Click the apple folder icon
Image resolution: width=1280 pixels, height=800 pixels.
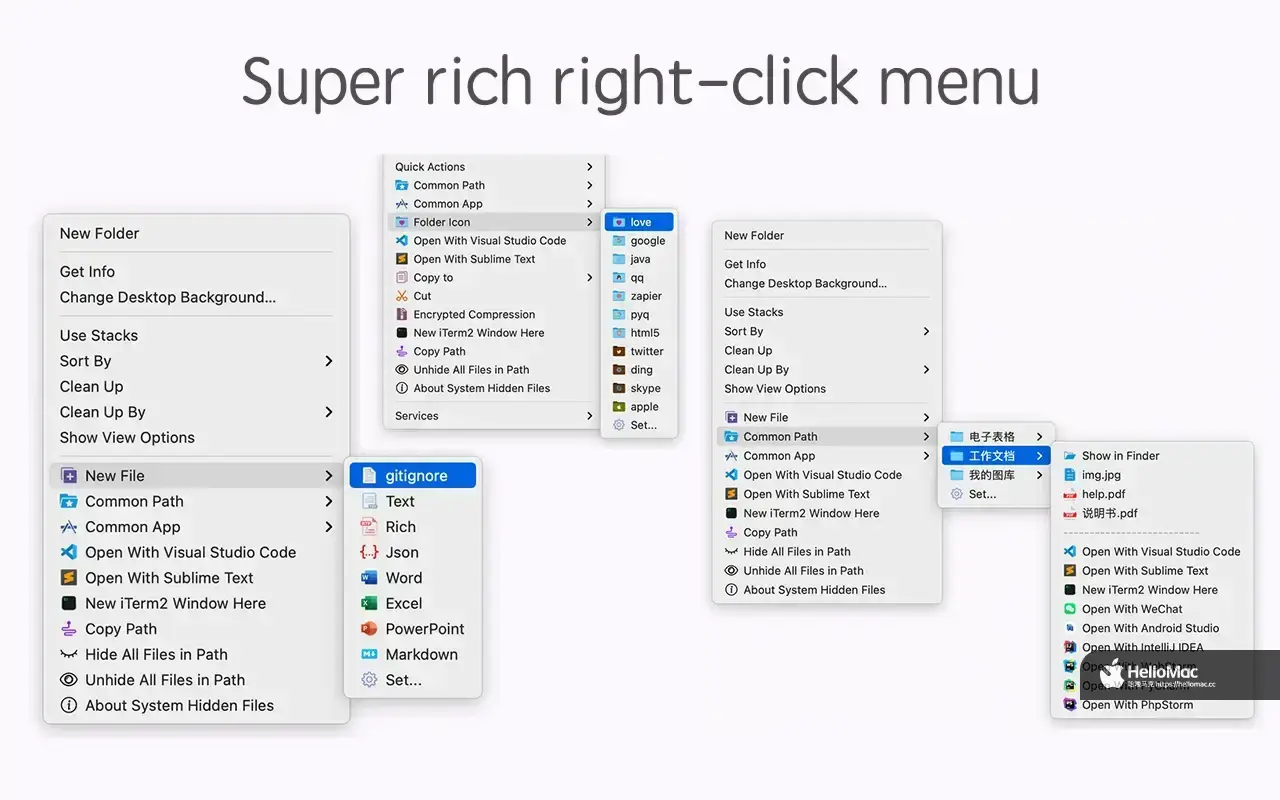(x=619, y=407)
